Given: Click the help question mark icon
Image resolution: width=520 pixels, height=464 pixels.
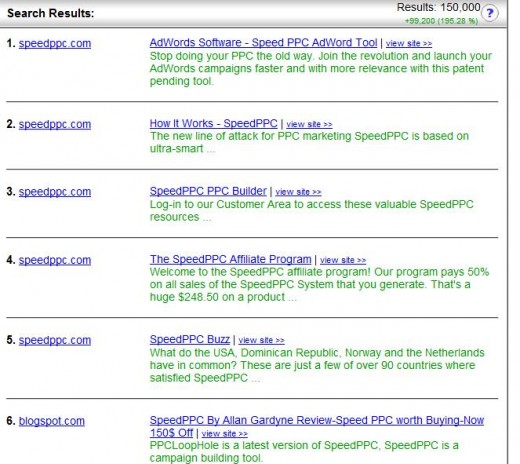Looking at the screenshot, I should coord(489,14).
